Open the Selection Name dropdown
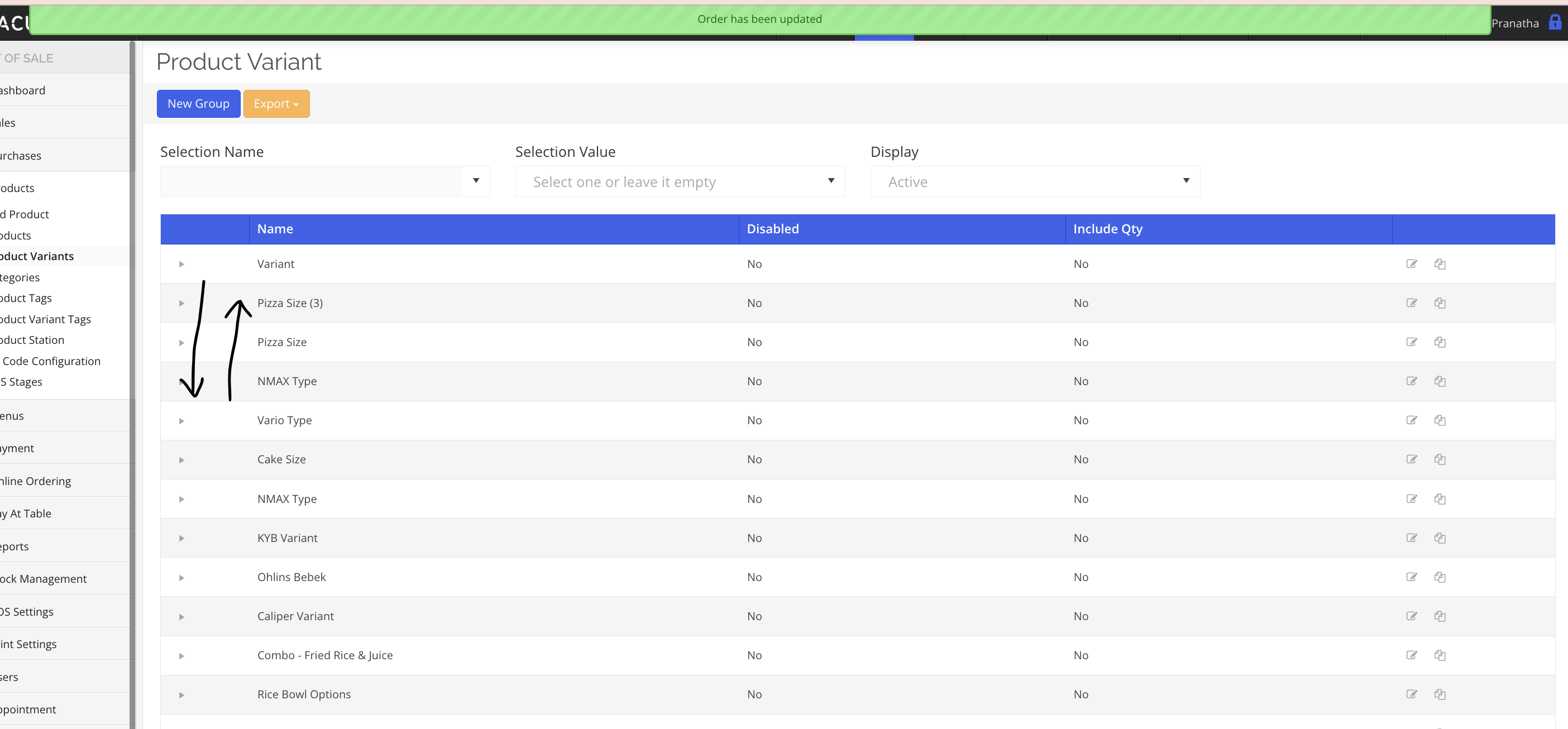1568x729 pixels. [x=324, y=181]
